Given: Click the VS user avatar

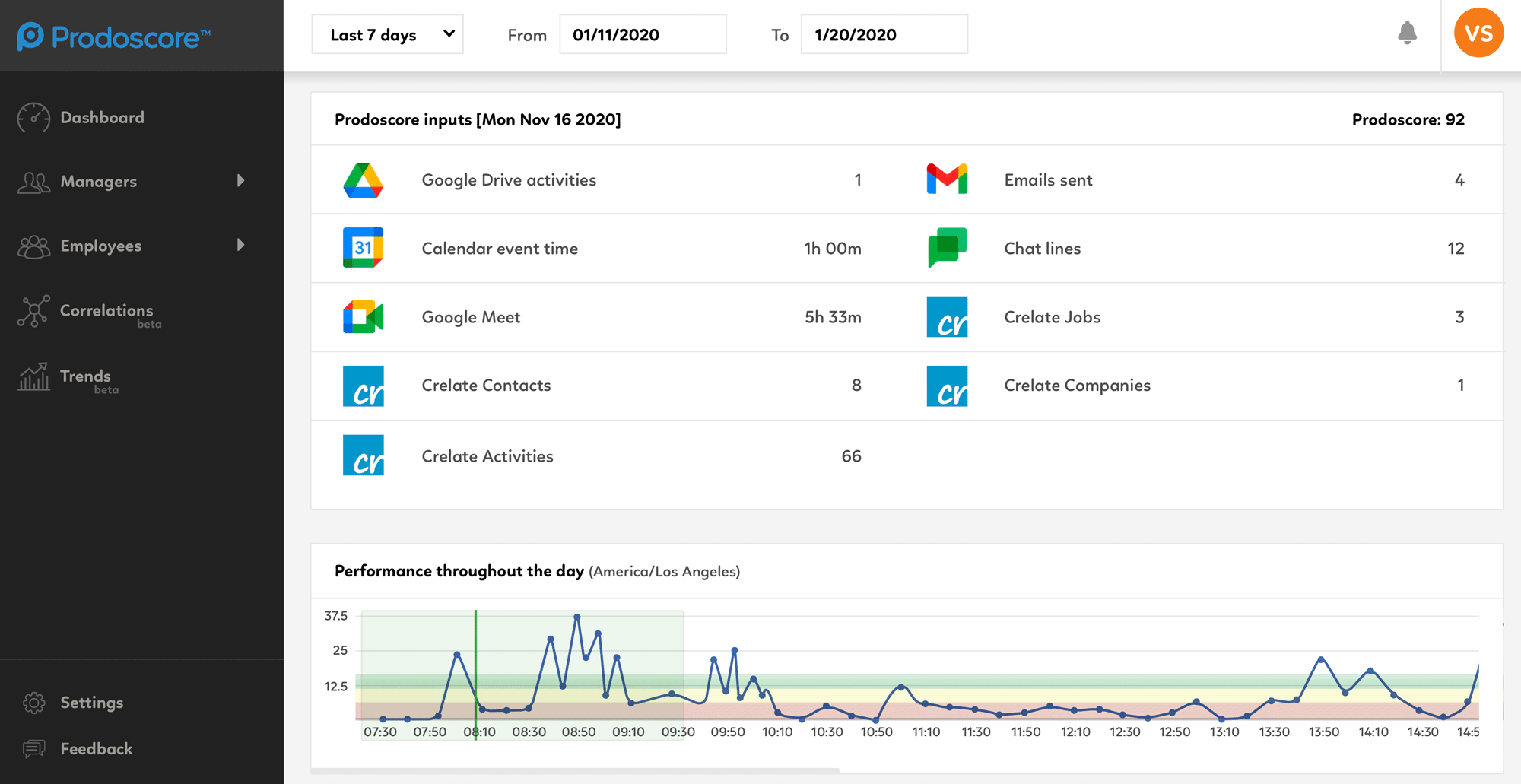Looking at the screenshot, I should pyautogui.click(x=1478, y=33).
